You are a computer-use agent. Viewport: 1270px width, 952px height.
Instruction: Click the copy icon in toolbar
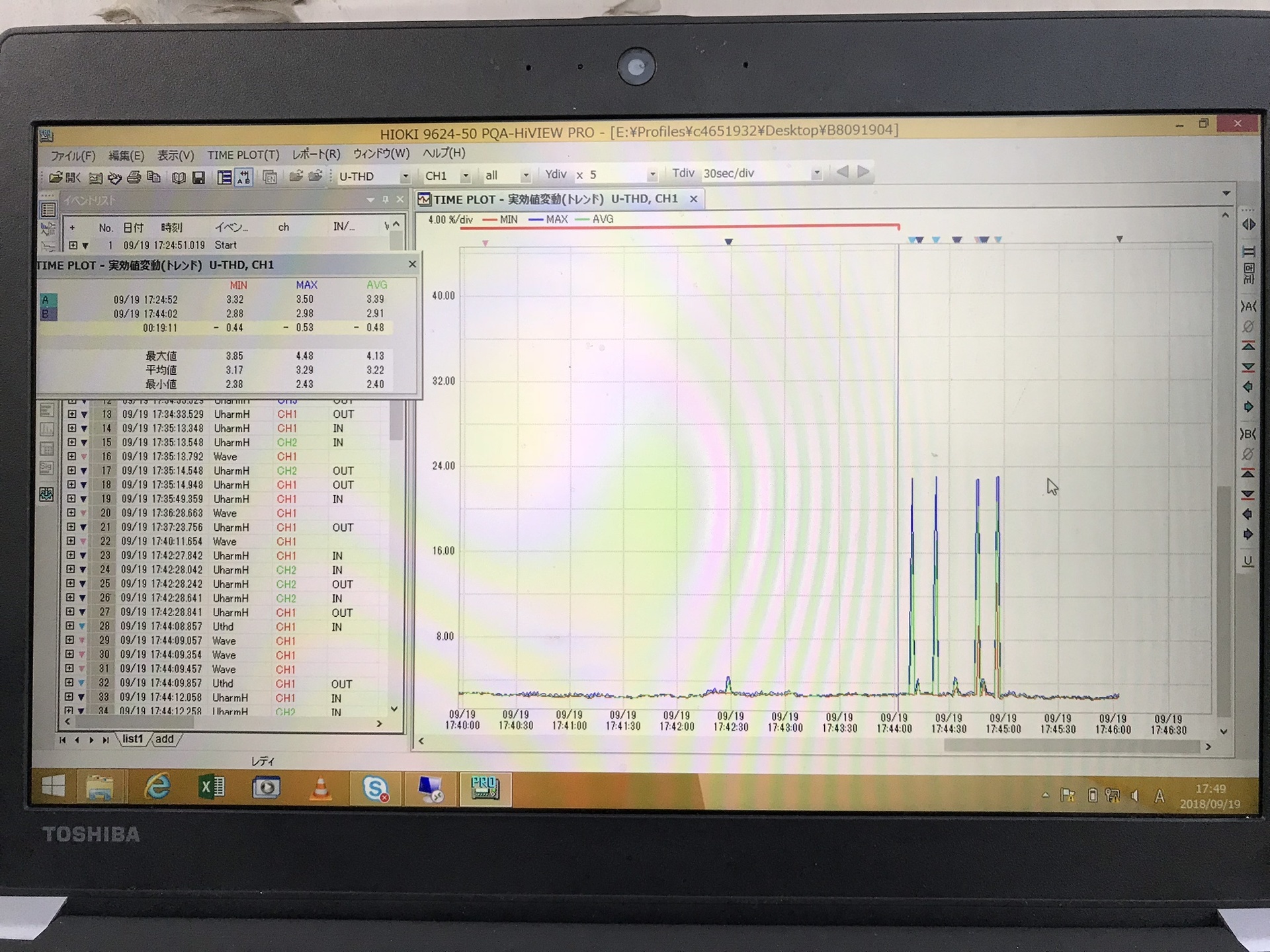(x=154, y=177)
